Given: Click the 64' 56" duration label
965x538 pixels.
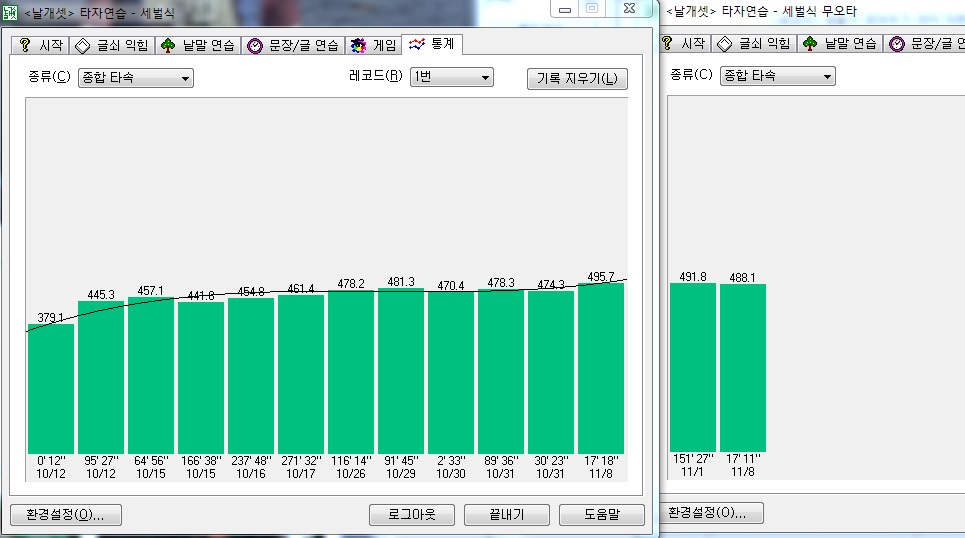Looking at the screenshot, I should 151,460.
